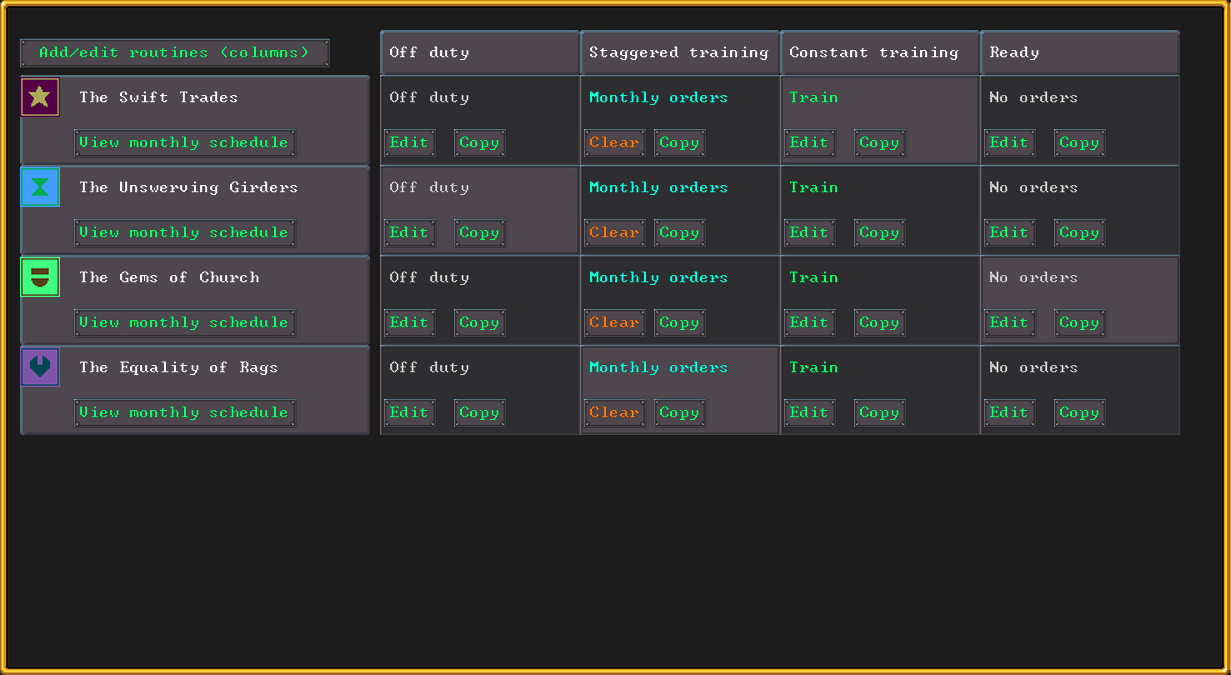View monthly schedule for The Gems of Church
The width and height of the screenshot is (1231, 675).
click(x=185, y=323)
